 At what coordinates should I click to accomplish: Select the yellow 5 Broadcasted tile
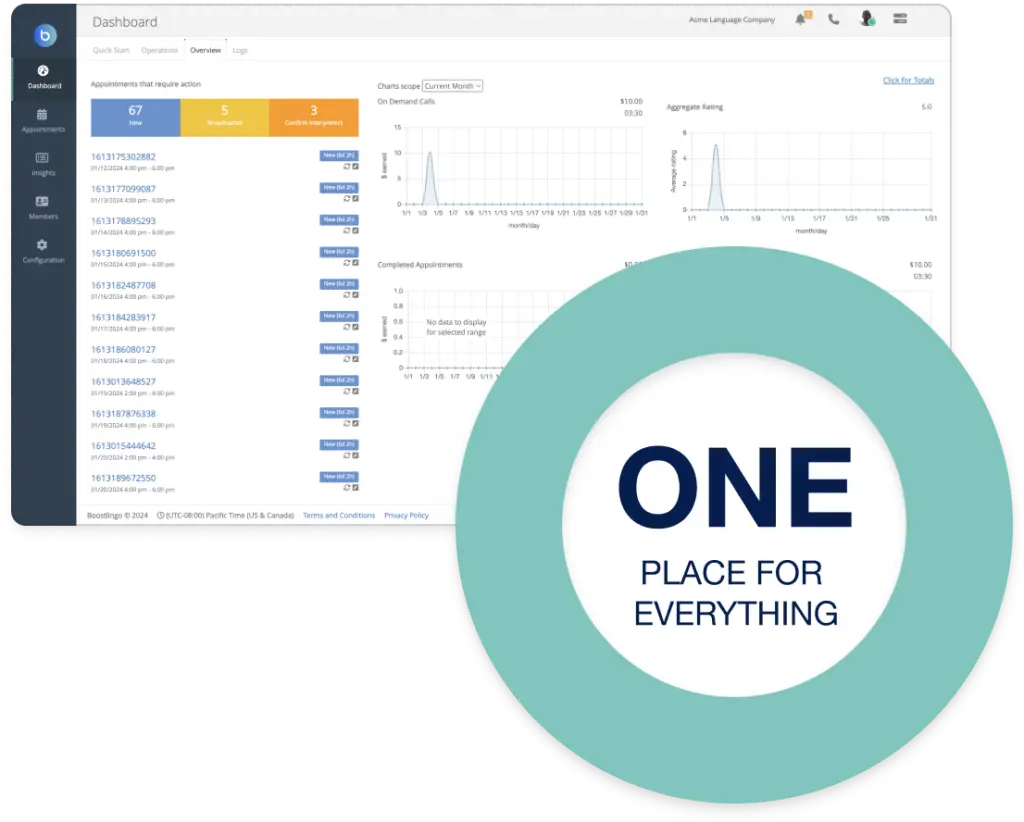[x=225, y=118]
